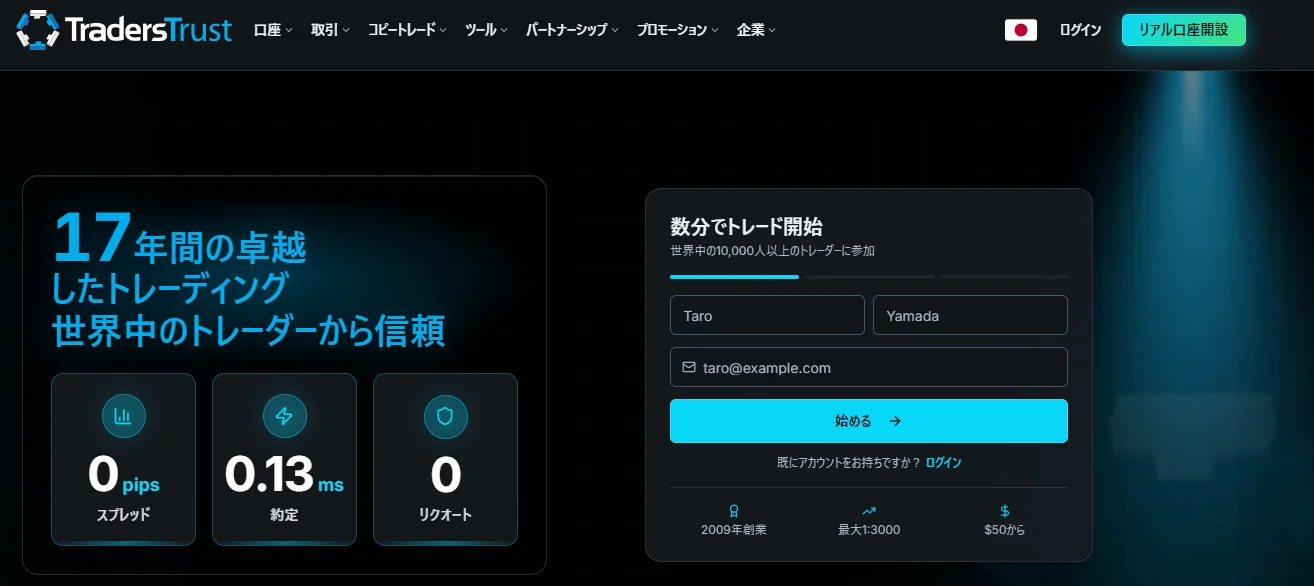This screenshot has width=1314, height=586.
Task: Focus the taro@example.com email field
Action: coord(868,367)
